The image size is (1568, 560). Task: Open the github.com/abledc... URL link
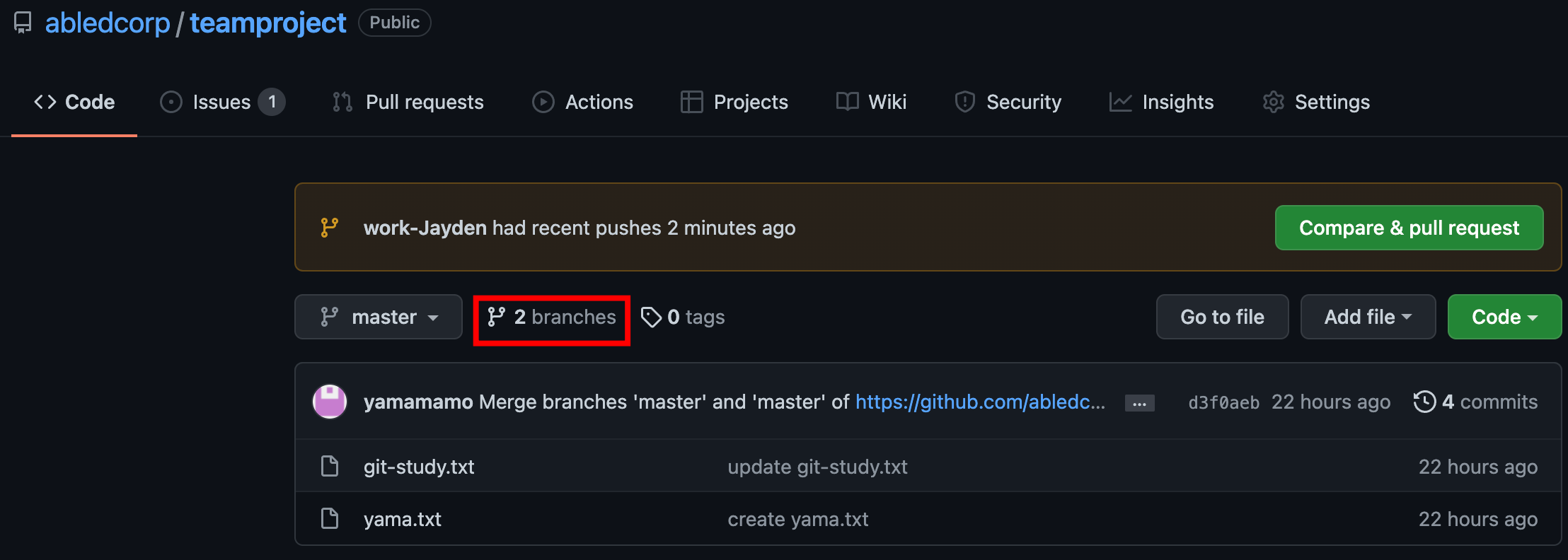click(x=980, y=402)
